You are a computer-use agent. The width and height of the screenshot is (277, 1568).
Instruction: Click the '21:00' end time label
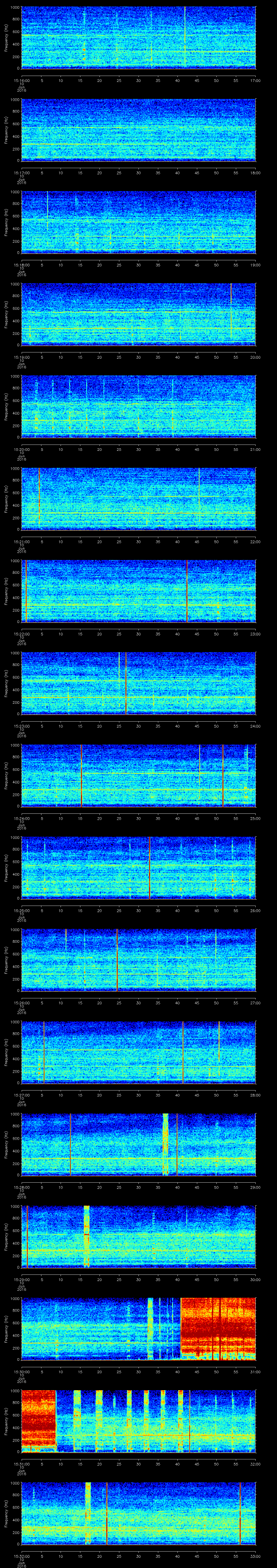(255, 450)
